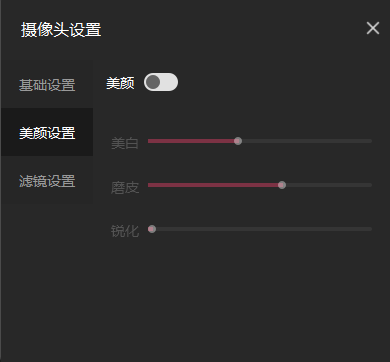This screenshot has height=362, width=390.
Task: Click the red filled part of 磨皮 slider
Action: tap(213, 185)
